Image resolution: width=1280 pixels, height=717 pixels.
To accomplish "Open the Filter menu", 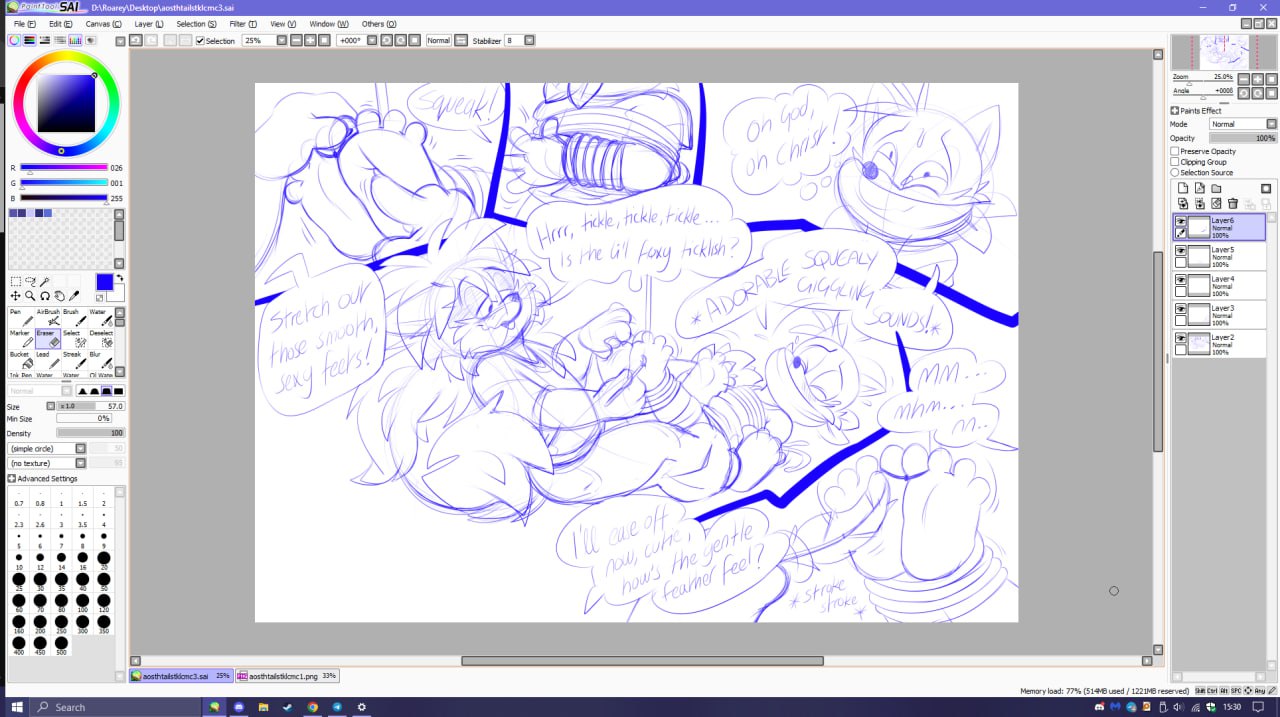I will coord(242,24).
